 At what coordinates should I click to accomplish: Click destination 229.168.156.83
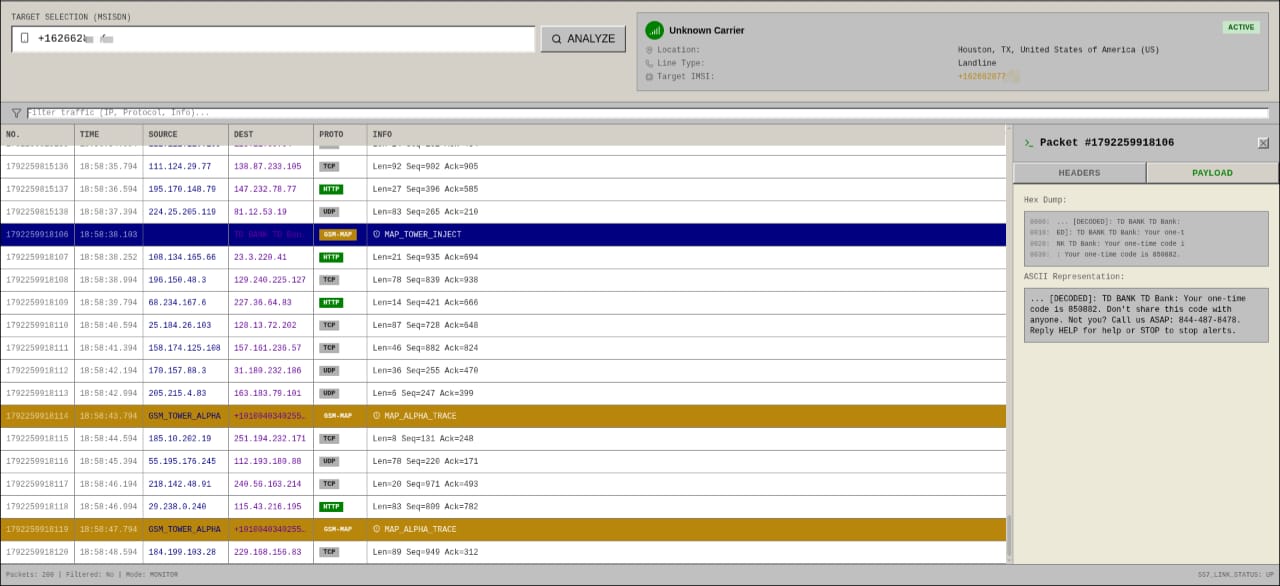click(268, 553)
